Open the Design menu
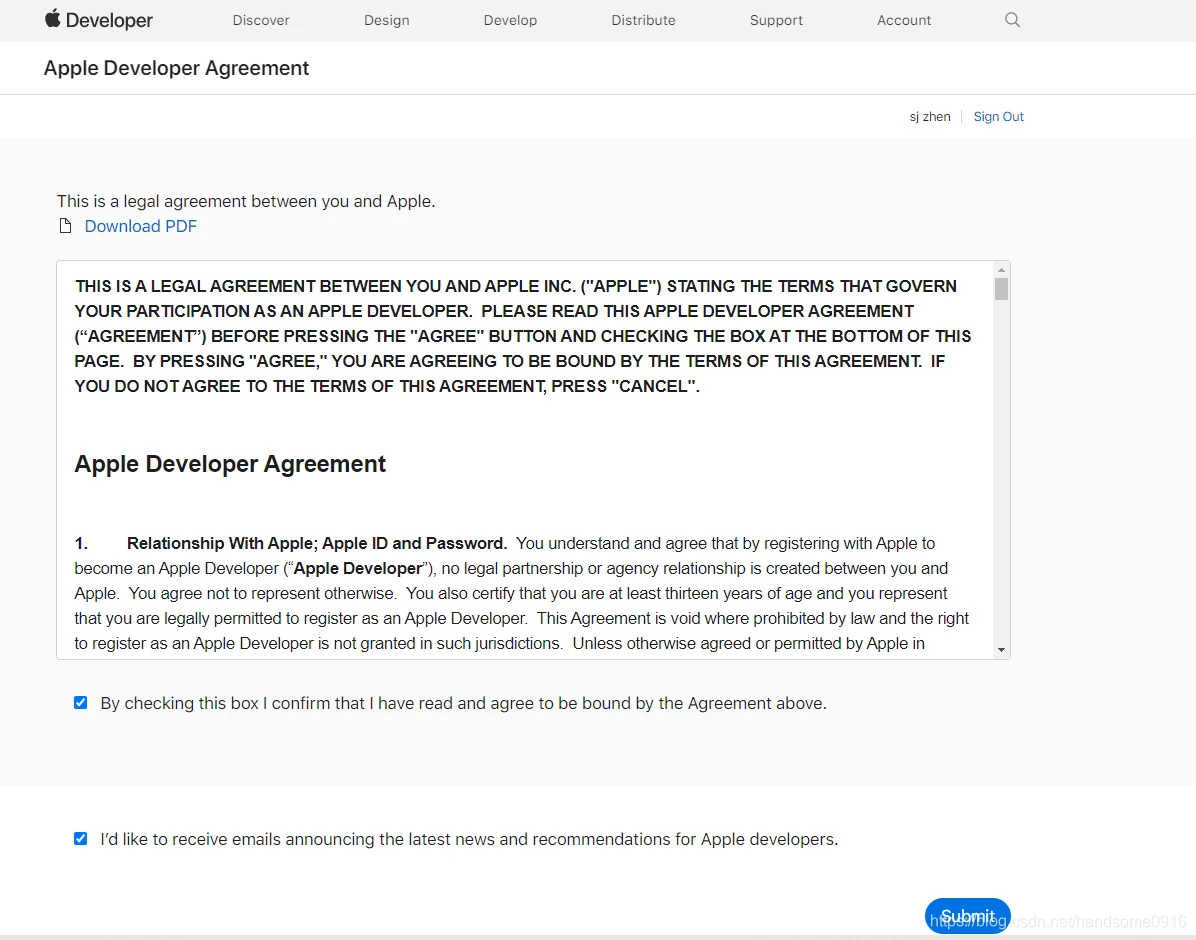Image resolution: width=1196 pixels, height=940 pixels. (x=387, y=21)
